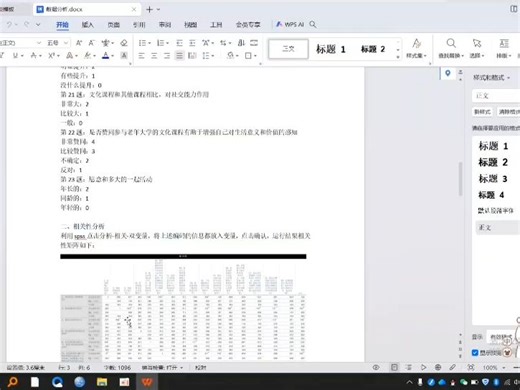Switch to the References ribbon tab
The height and width of the screenshot is (390, 520).
pos(139,25)
